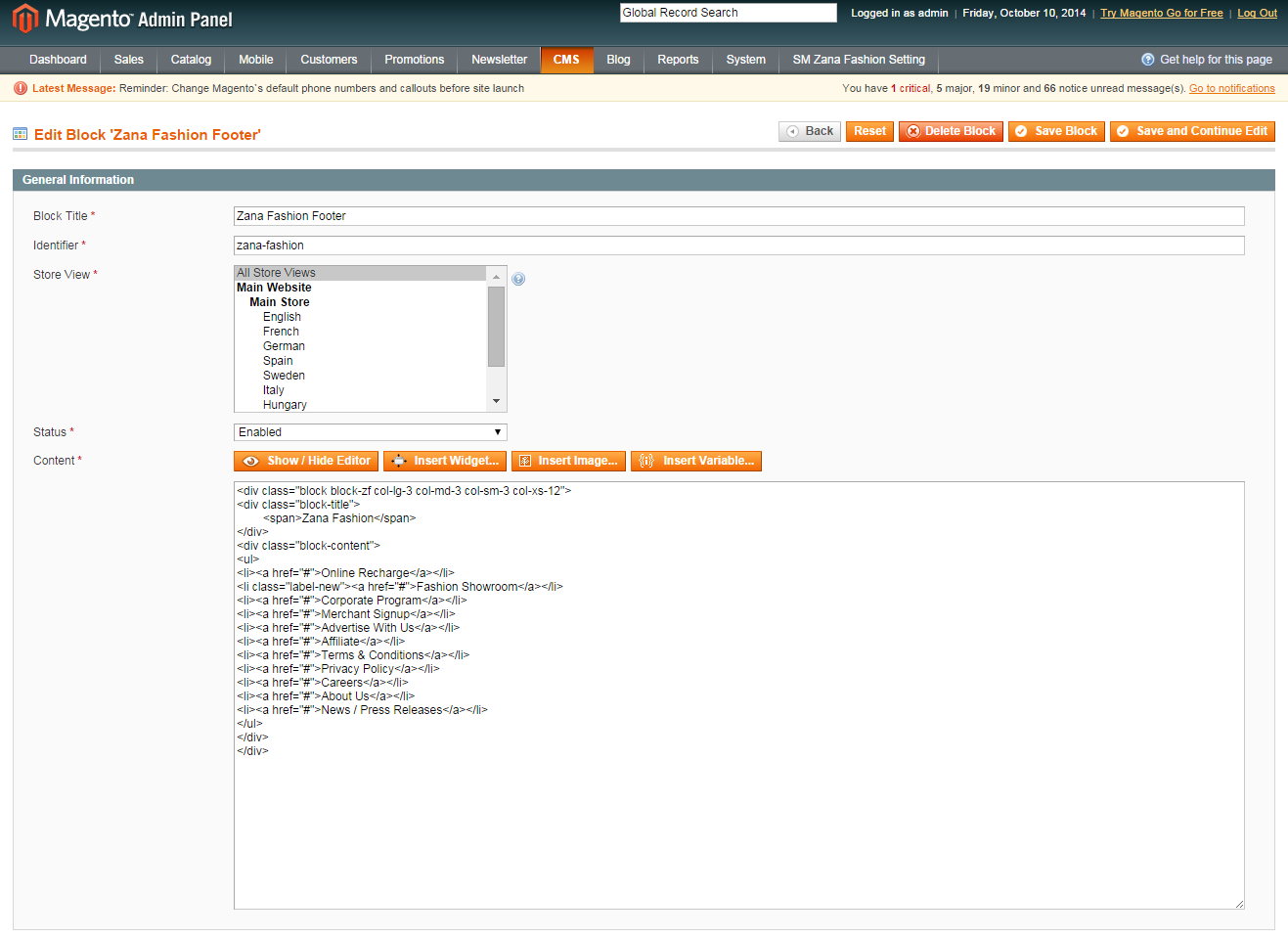Select German store view
The image size is (1288, 938).
[284, 346]
